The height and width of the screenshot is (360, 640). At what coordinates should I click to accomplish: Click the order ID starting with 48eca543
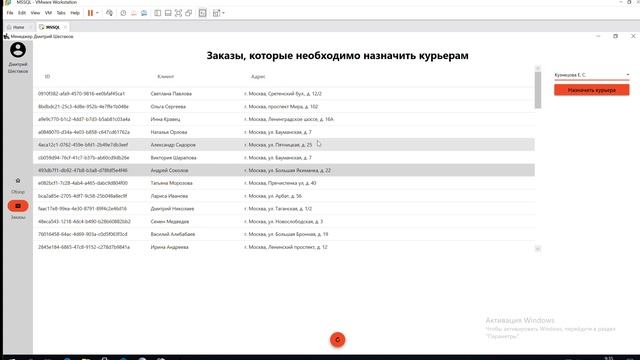(x=84, y=222)
